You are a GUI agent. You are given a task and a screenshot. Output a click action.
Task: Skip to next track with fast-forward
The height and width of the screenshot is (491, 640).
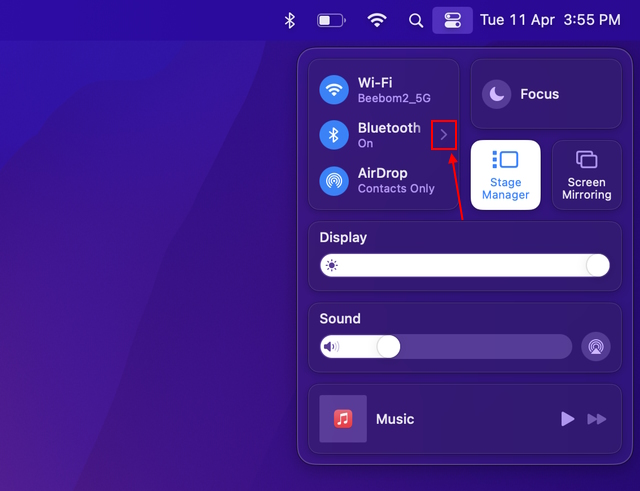pyautogui.click(x=597, y=419)
